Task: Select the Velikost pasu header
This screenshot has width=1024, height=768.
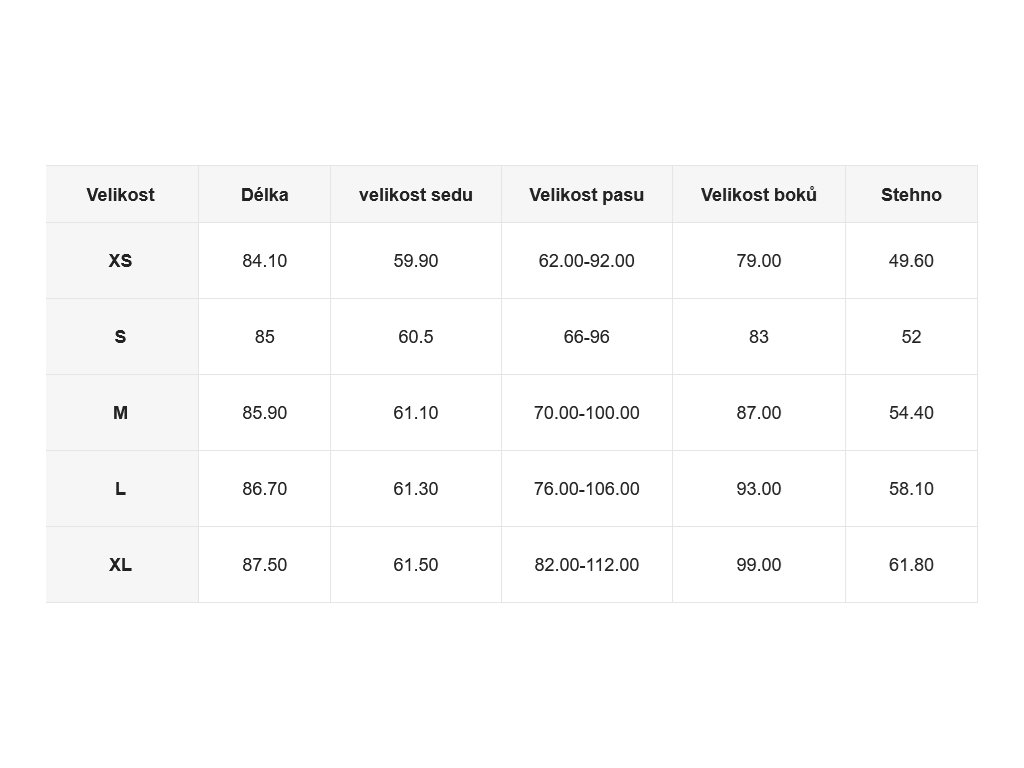Action: tap(587, 195)
